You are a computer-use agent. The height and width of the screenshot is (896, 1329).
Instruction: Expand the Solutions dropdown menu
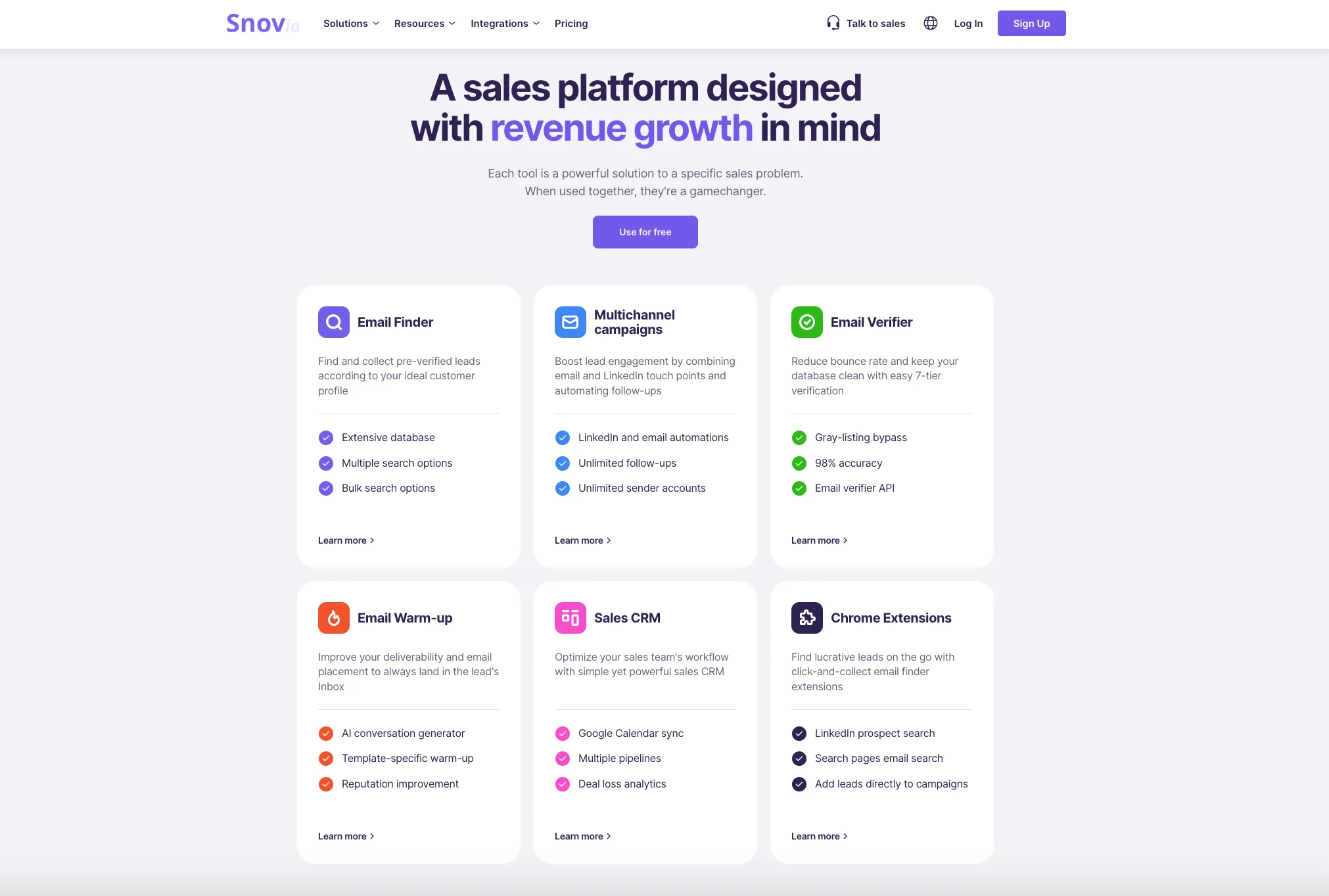pyautogui.click(x=351, y=24)
